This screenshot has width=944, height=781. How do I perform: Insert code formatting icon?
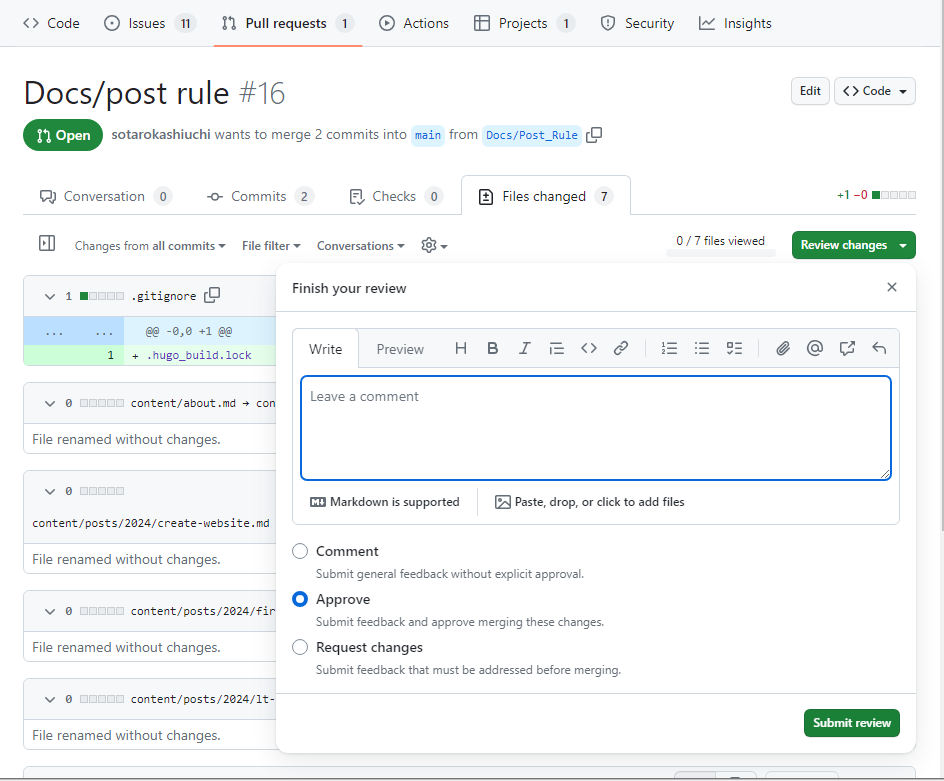589,348
